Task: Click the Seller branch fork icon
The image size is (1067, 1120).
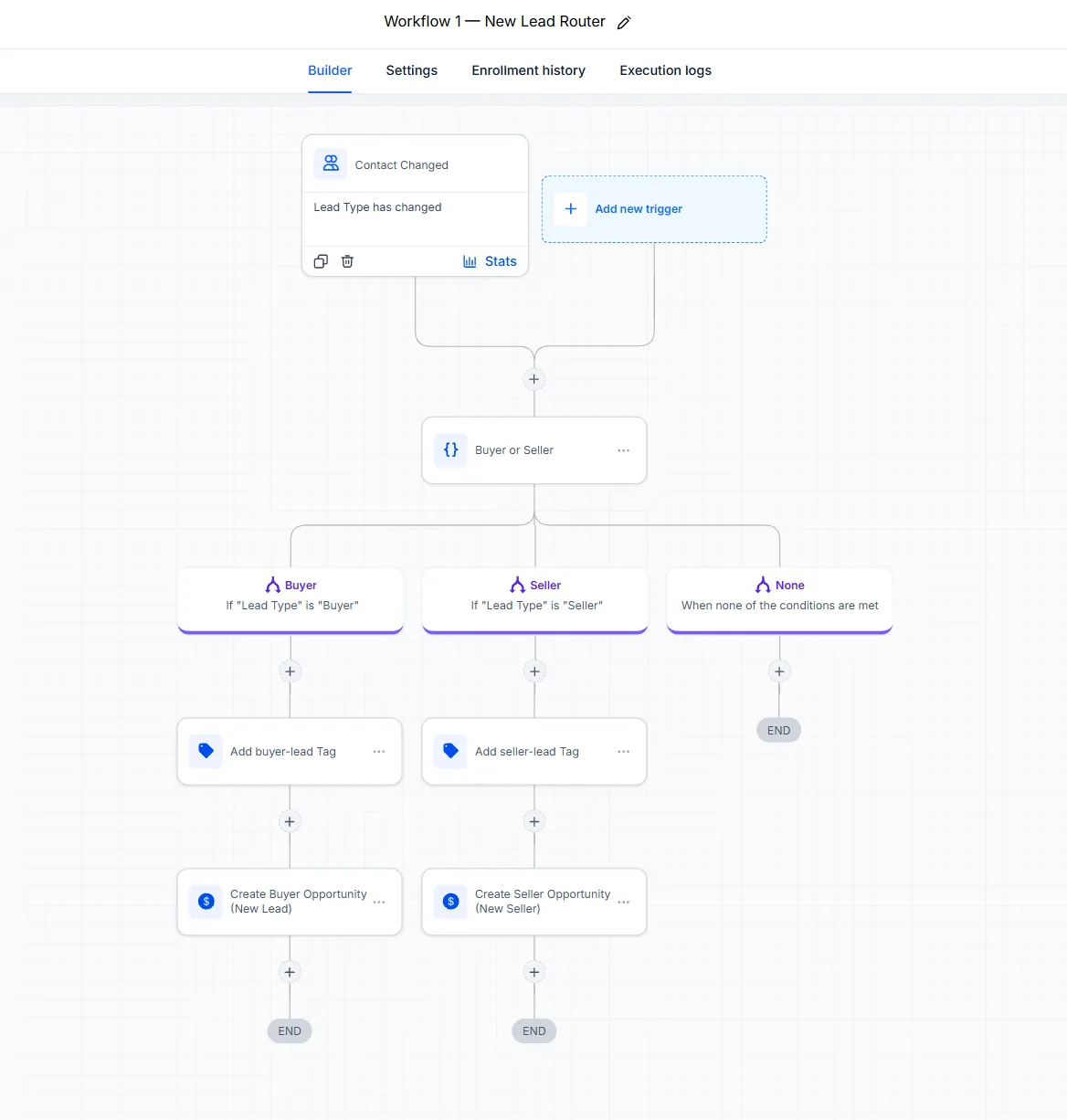Action: [518, 585]
